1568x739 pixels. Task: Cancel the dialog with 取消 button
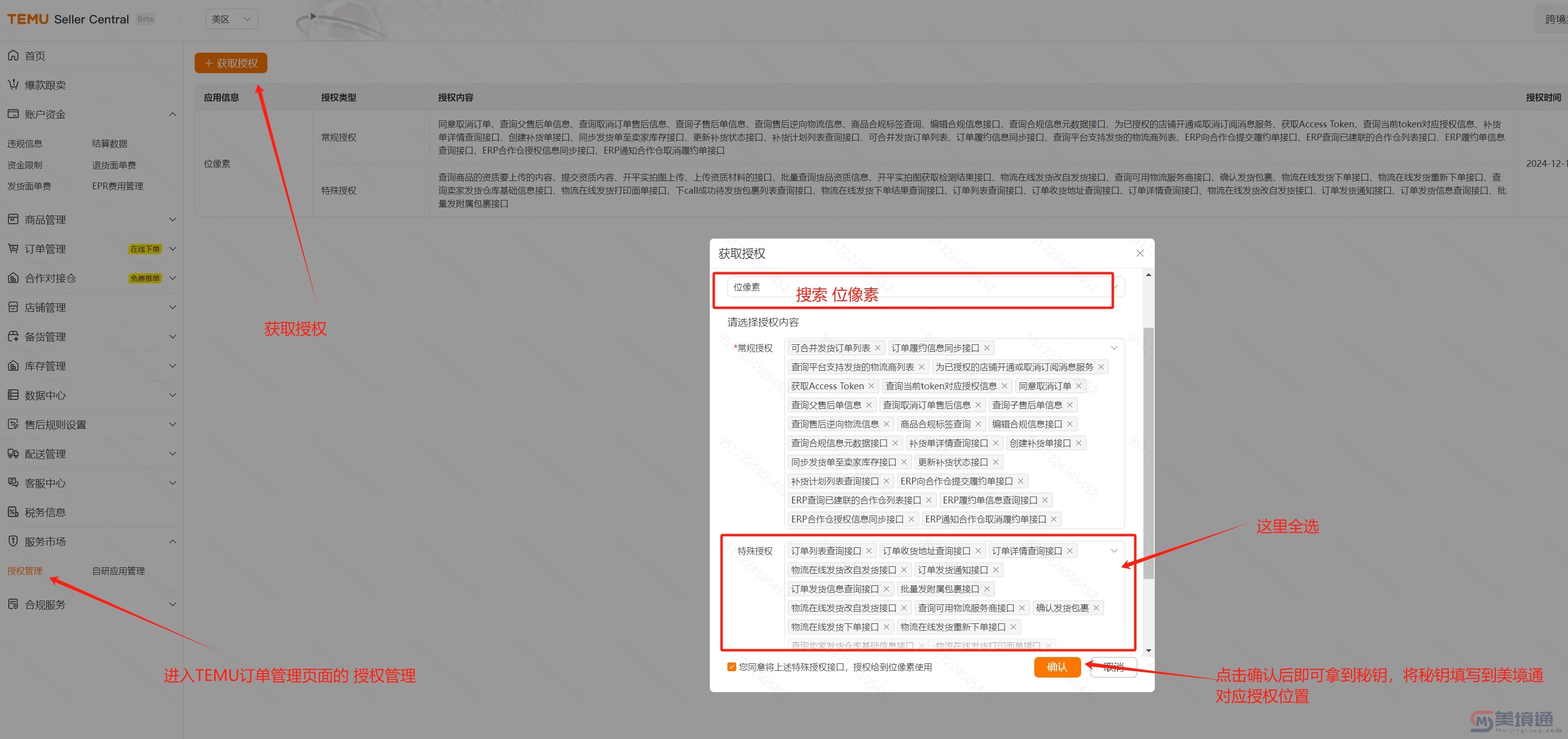pos(1113,667)
